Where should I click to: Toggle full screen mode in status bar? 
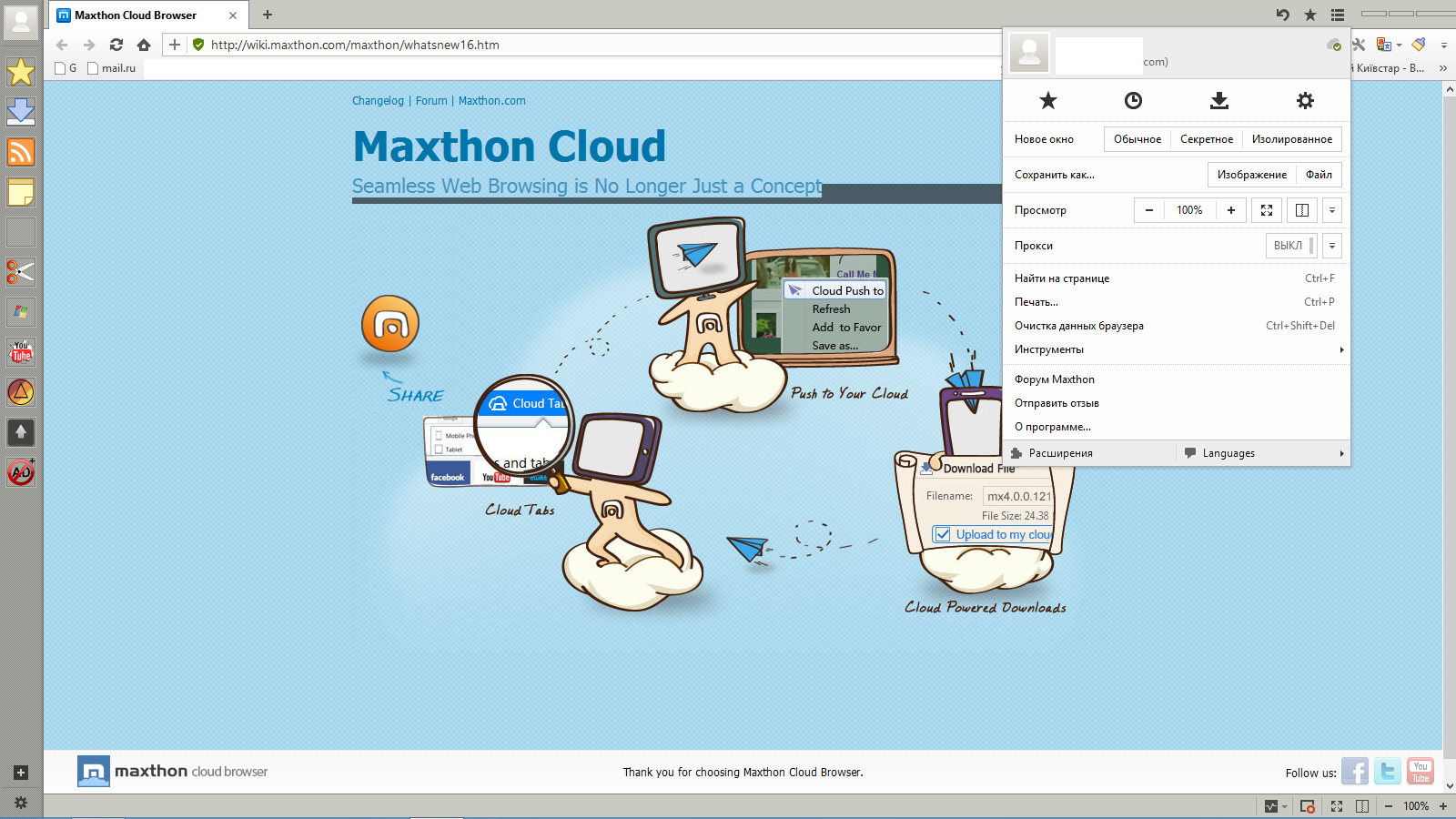(1337, 806)
